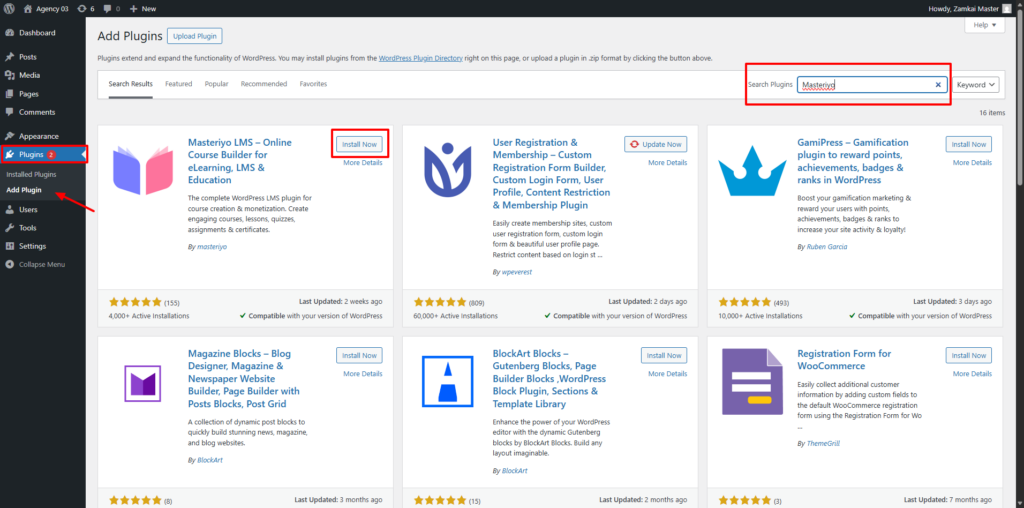This screenshot has width=1024, height=508.
Task: Open the comments bubble in admin bar
Action: point(112,8)
